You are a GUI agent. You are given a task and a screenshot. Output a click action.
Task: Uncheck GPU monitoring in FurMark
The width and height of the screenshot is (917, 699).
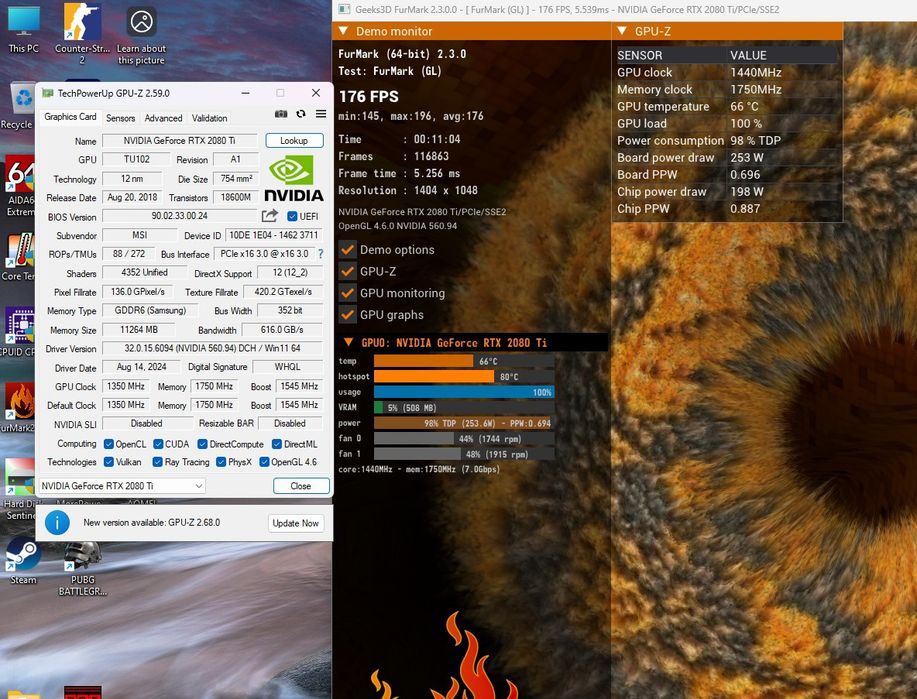pos(347,293)
